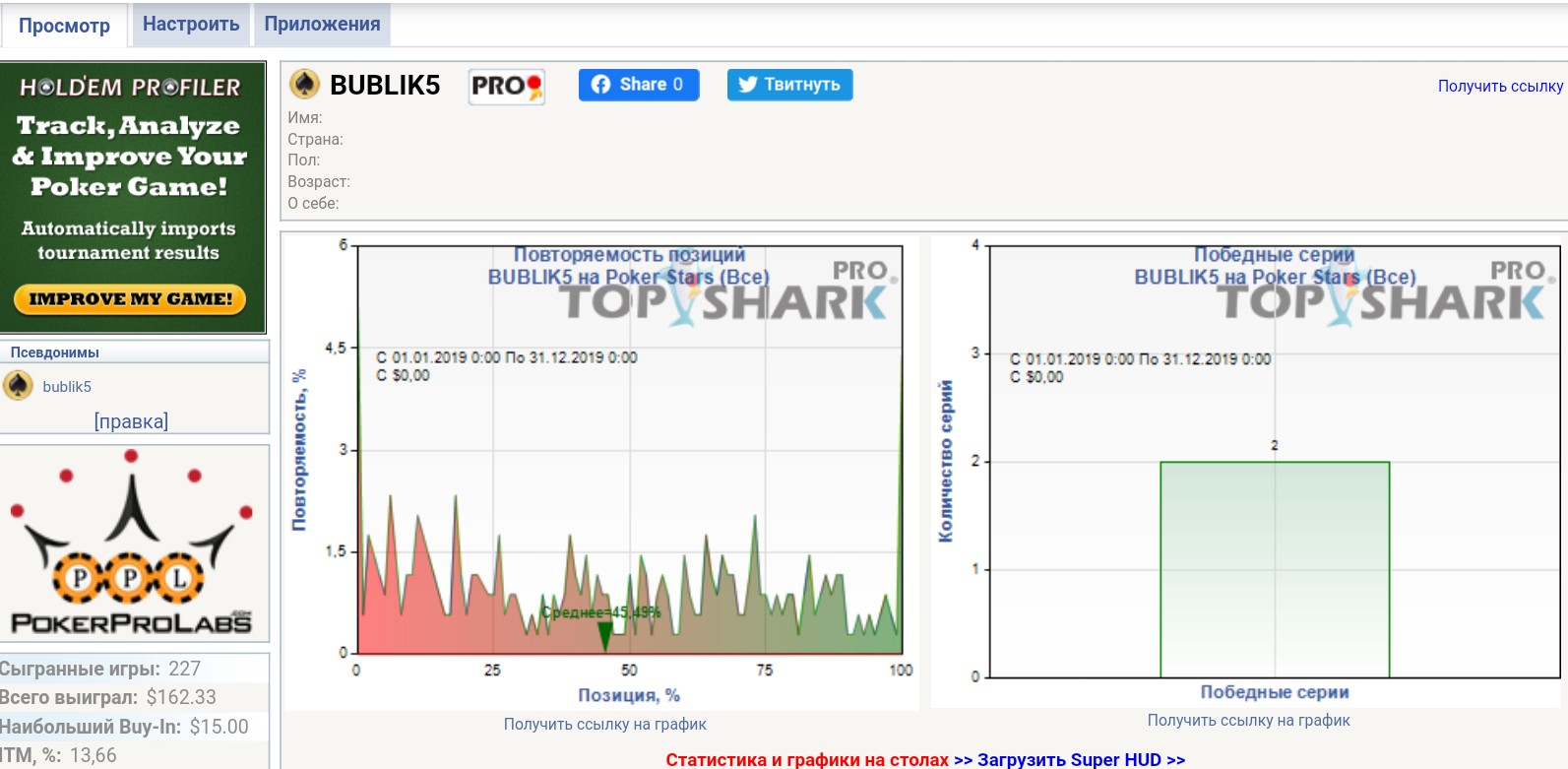Get link for Победные серии chart
This screenshot has height=769, width=1568.
point(1248,721)
